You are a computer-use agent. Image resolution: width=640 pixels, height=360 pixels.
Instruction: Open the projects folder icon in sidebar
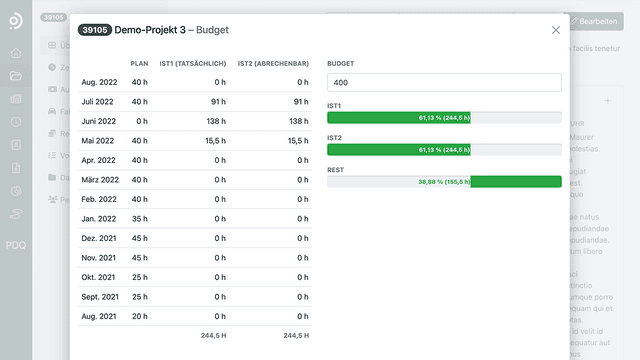point(16,76)
